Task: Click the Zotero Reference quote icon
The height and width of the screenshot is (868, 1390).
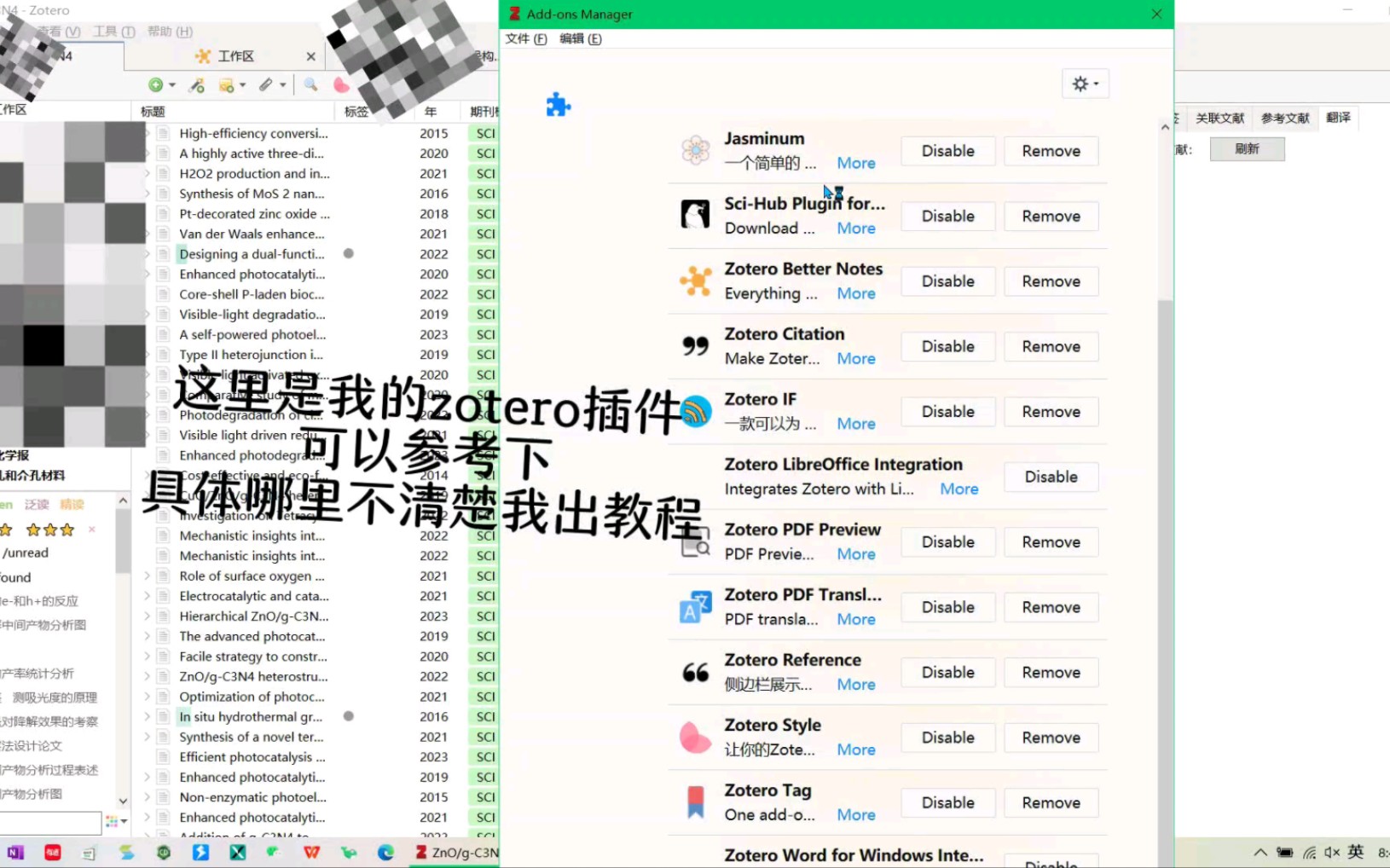Action: [696, 672]
